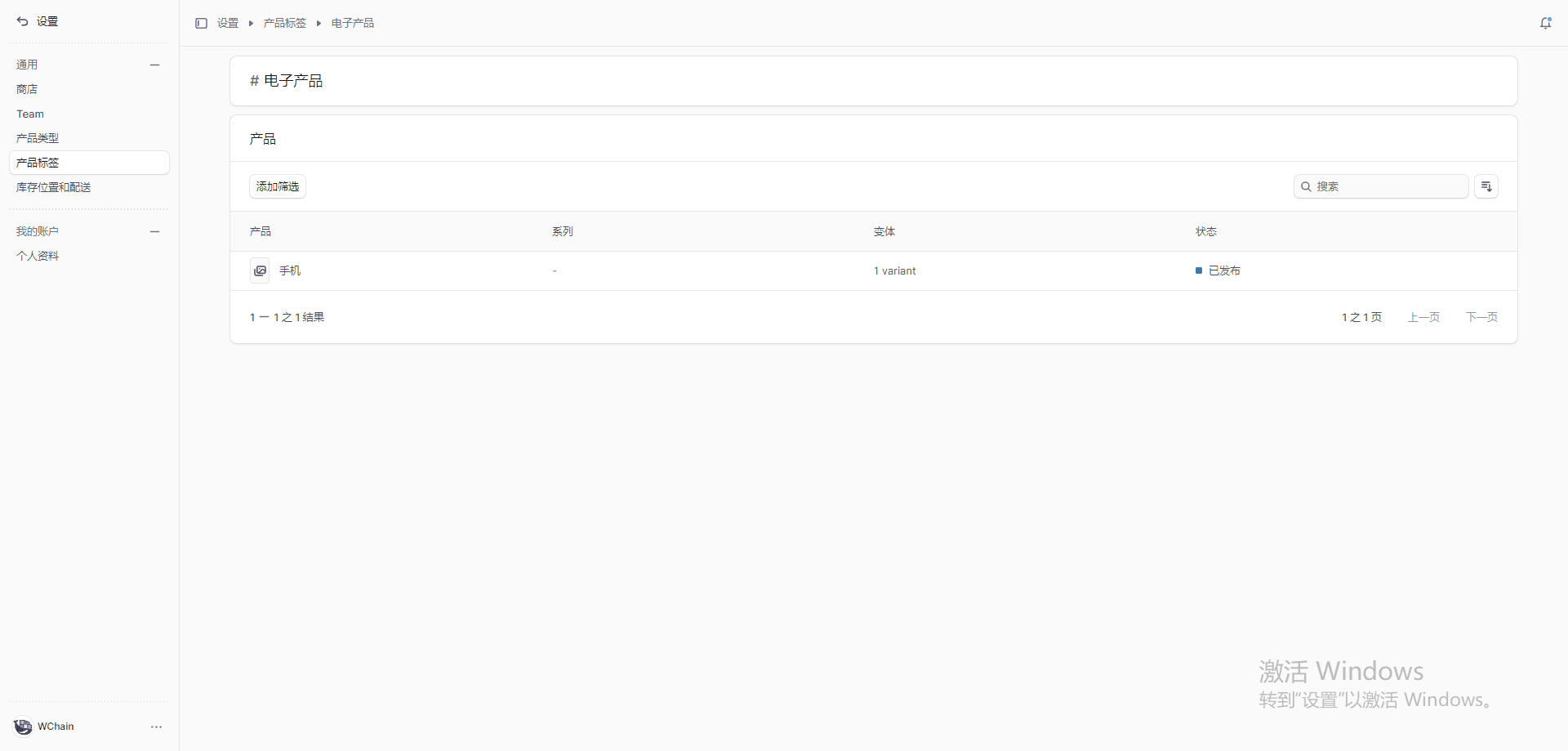
Task: Click 产品标签 breadcrumb link
Action: [284, 23]
